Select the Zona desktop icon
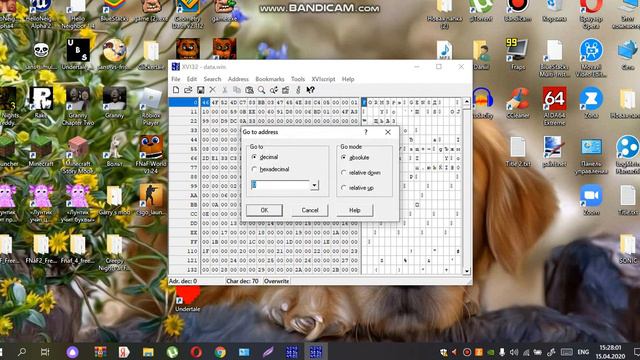This screenshot has height=360, width=640. click(591, 104)
